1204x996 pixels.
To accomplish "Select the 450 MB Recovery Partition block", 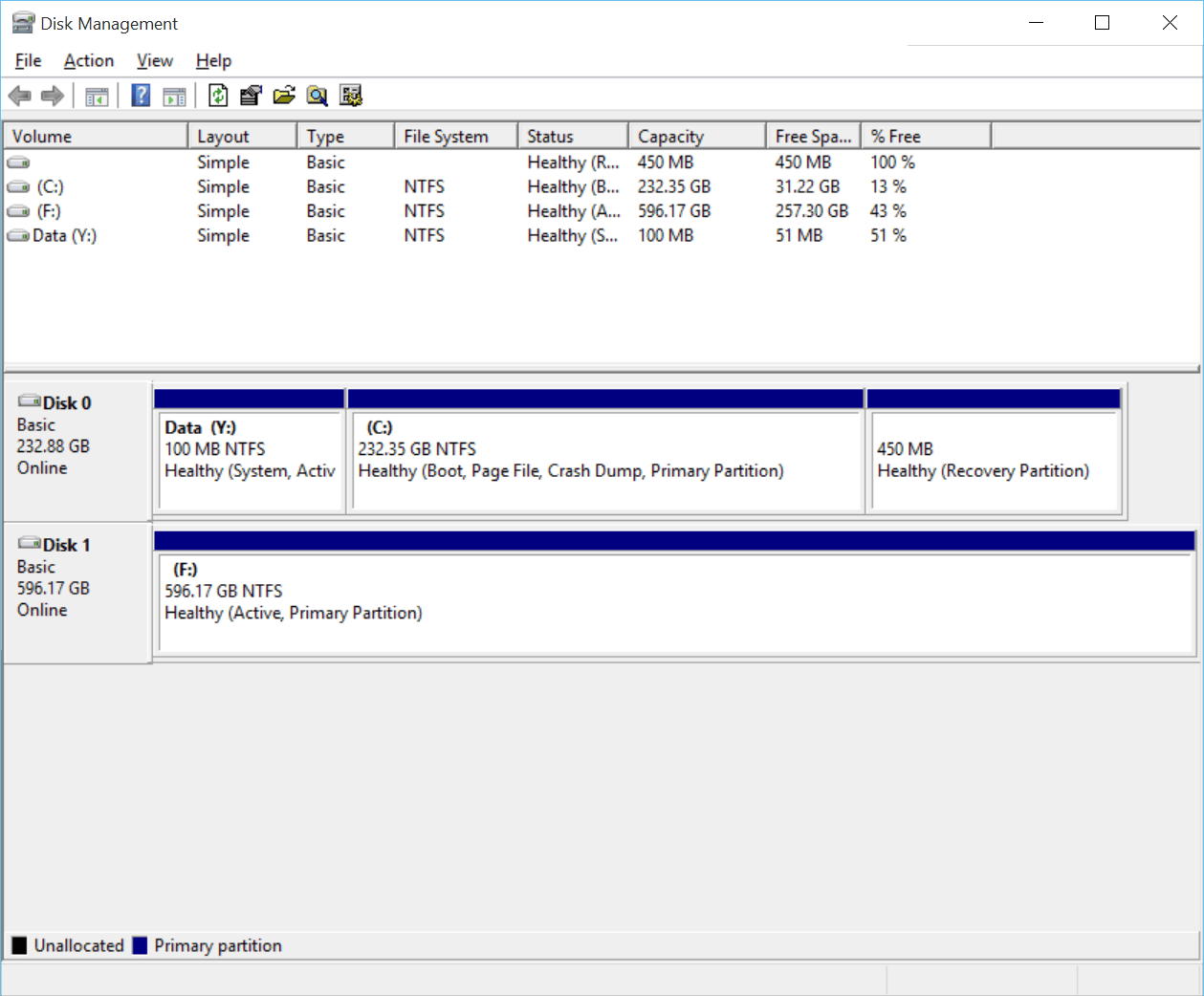I will [x=995, y=461].
